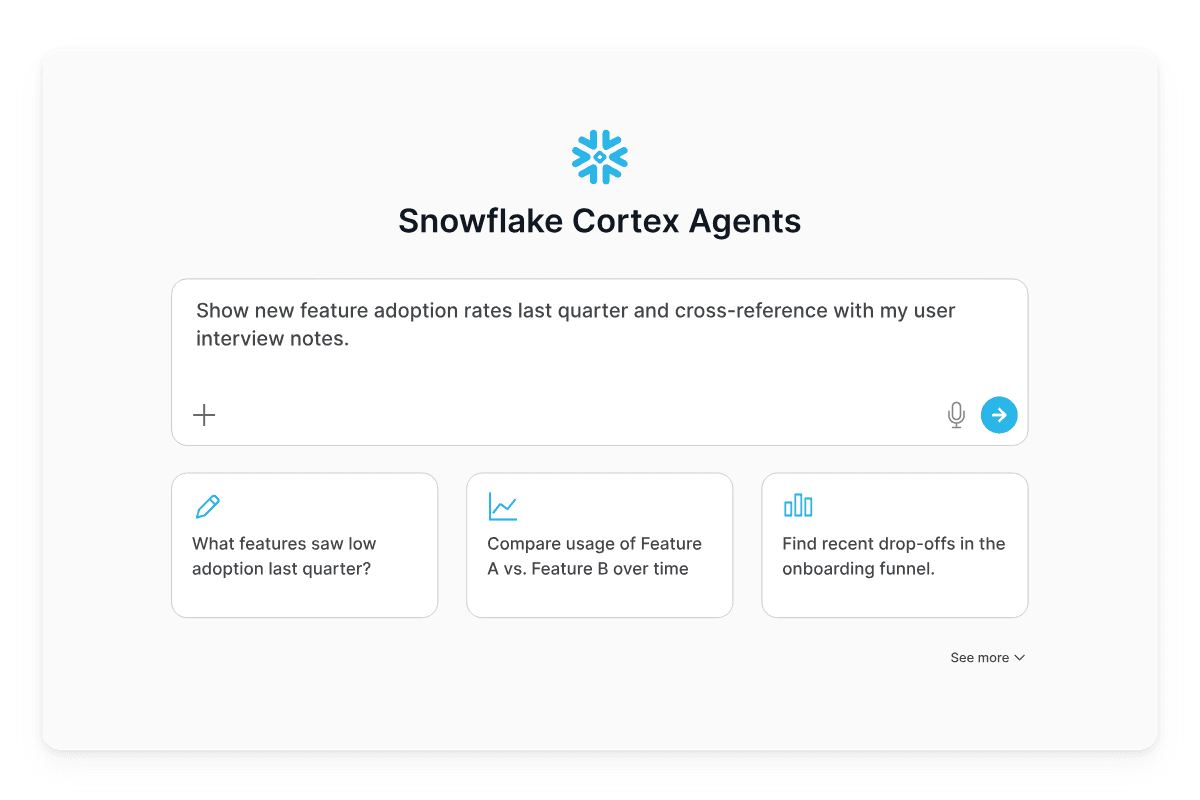Click empty space below Compare usage card text
1200x800 pixels.
click(x=599, y=598)
